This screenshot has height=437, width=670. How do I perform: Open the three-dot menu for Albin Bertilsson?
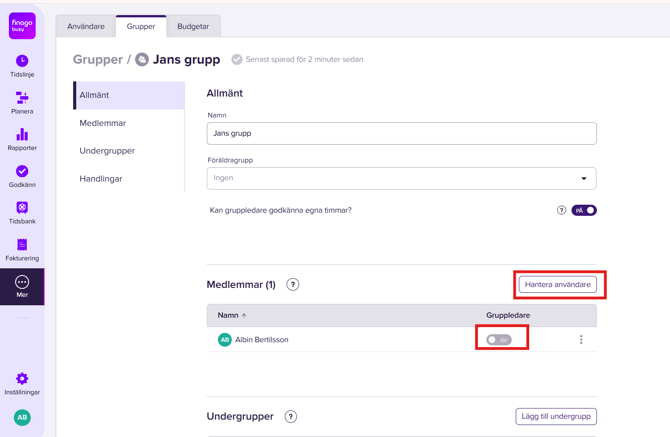(x=581, y=340)
